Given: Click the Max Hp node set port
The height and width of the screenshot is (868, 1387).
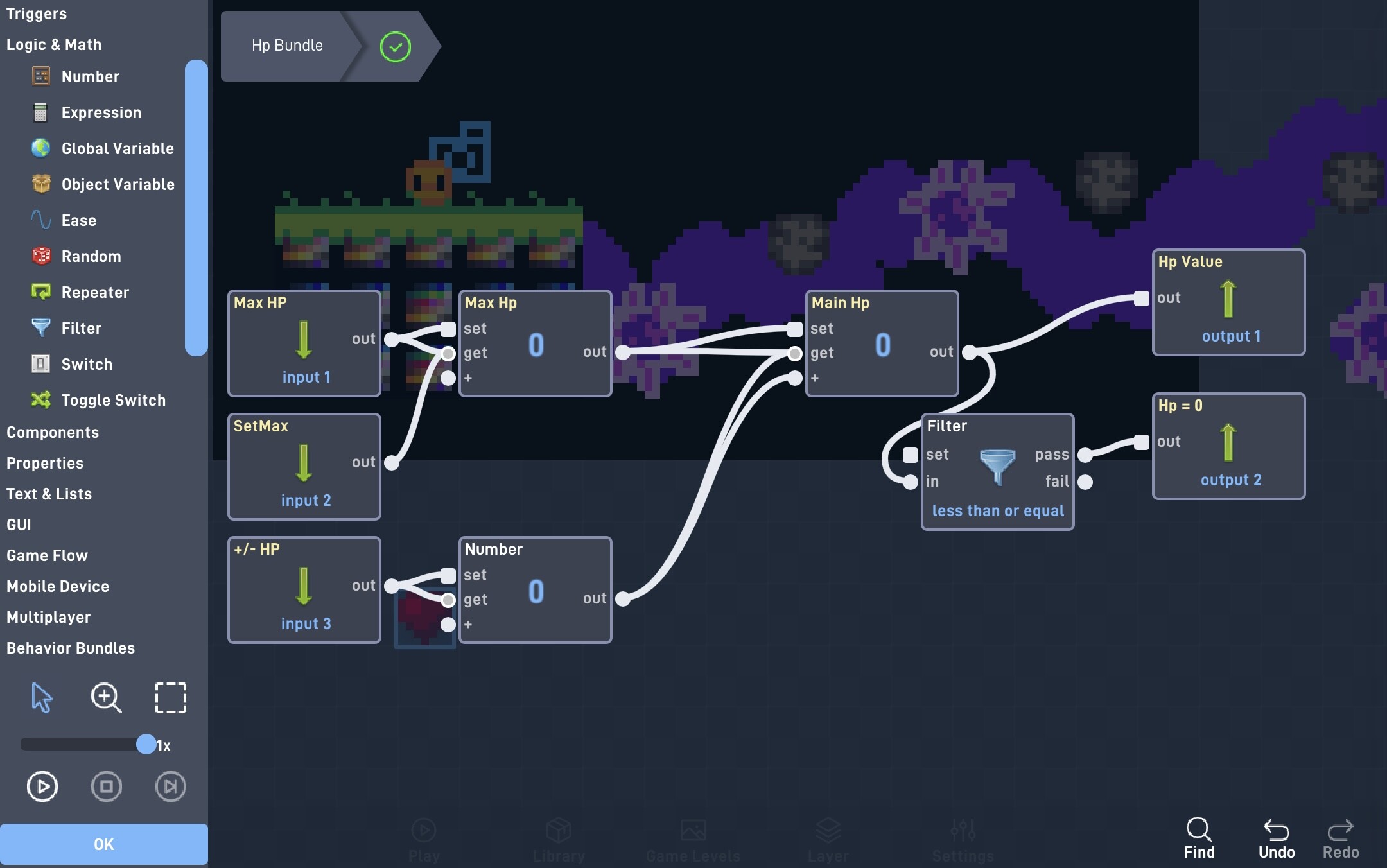Looking at the screenshot, I should point(448,329).
